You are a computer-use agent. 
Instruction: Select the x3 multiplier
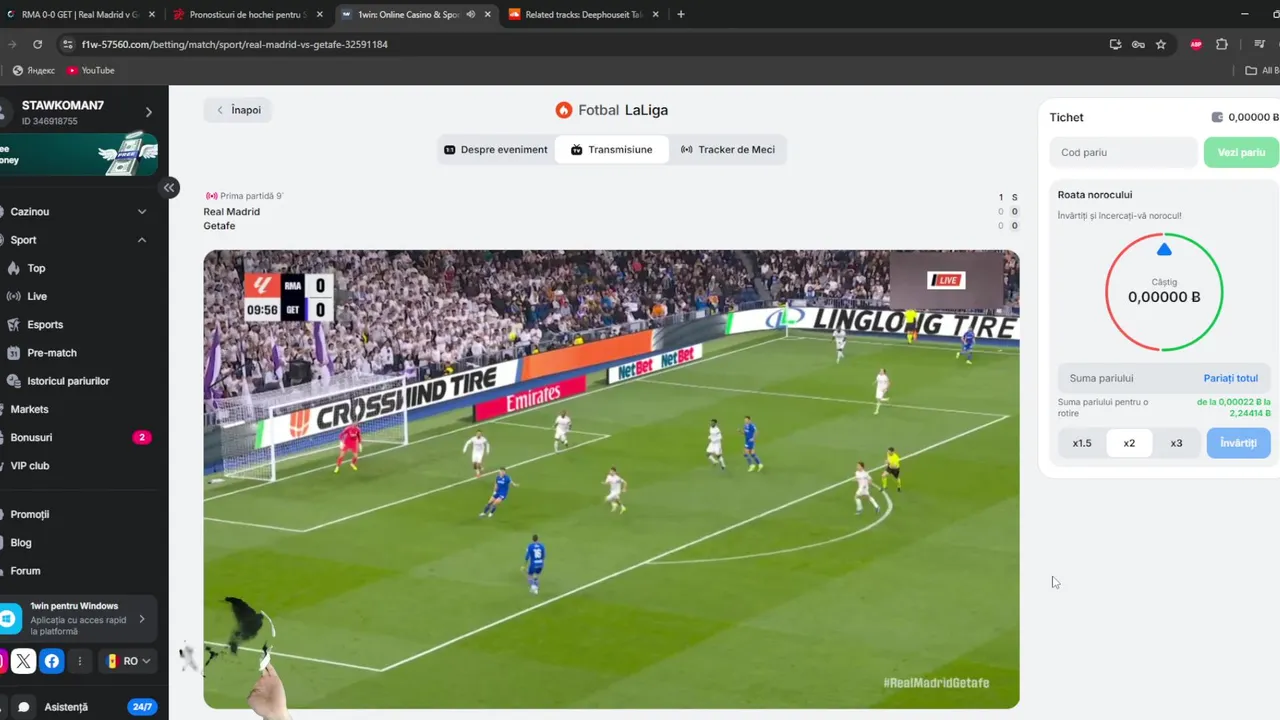tap(1176, 443)
